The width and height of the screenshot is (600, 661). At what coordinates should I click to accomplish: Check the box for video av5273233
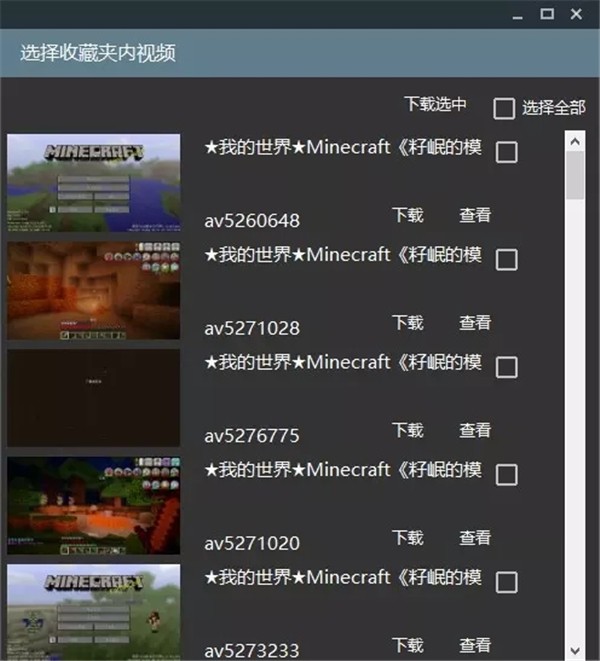point(506,582)
